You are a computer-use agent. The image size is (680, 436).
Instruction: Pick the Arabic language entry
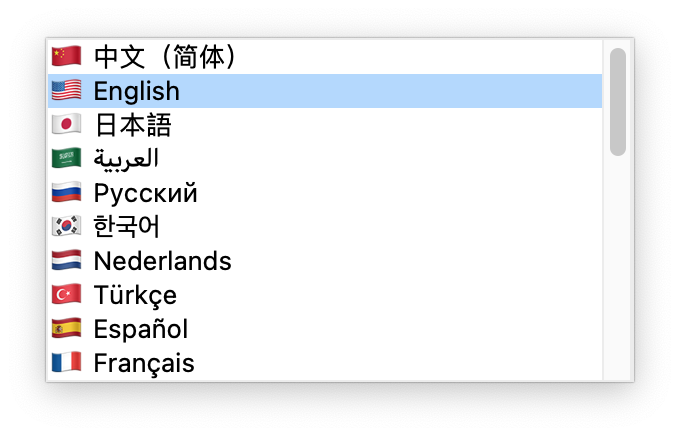[126, 158]
